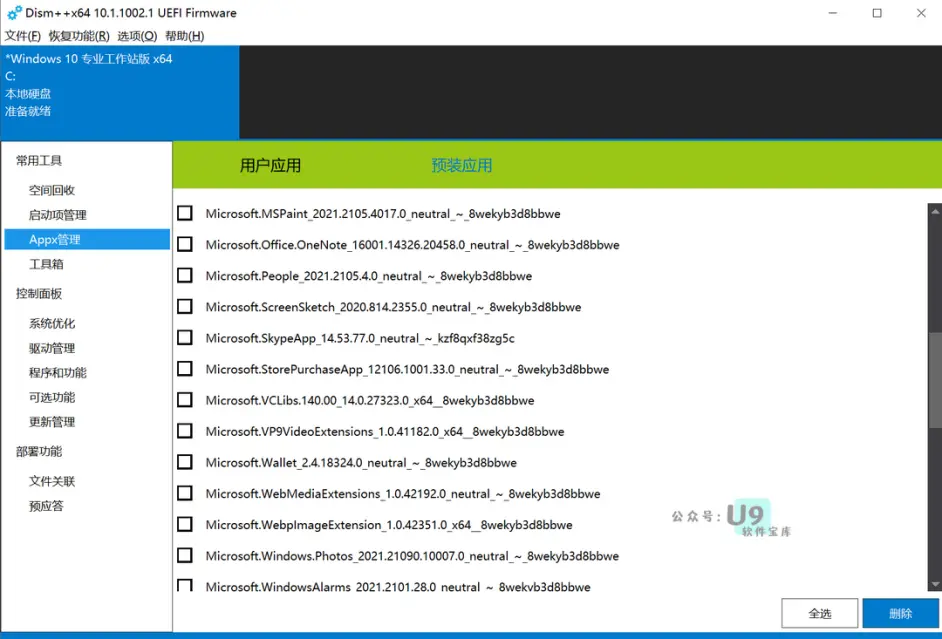Image resolution: width=942 pixels, height=639 pixels.
Task: Click the scrollbar up arrow
Action: click(x=935, y=211)
